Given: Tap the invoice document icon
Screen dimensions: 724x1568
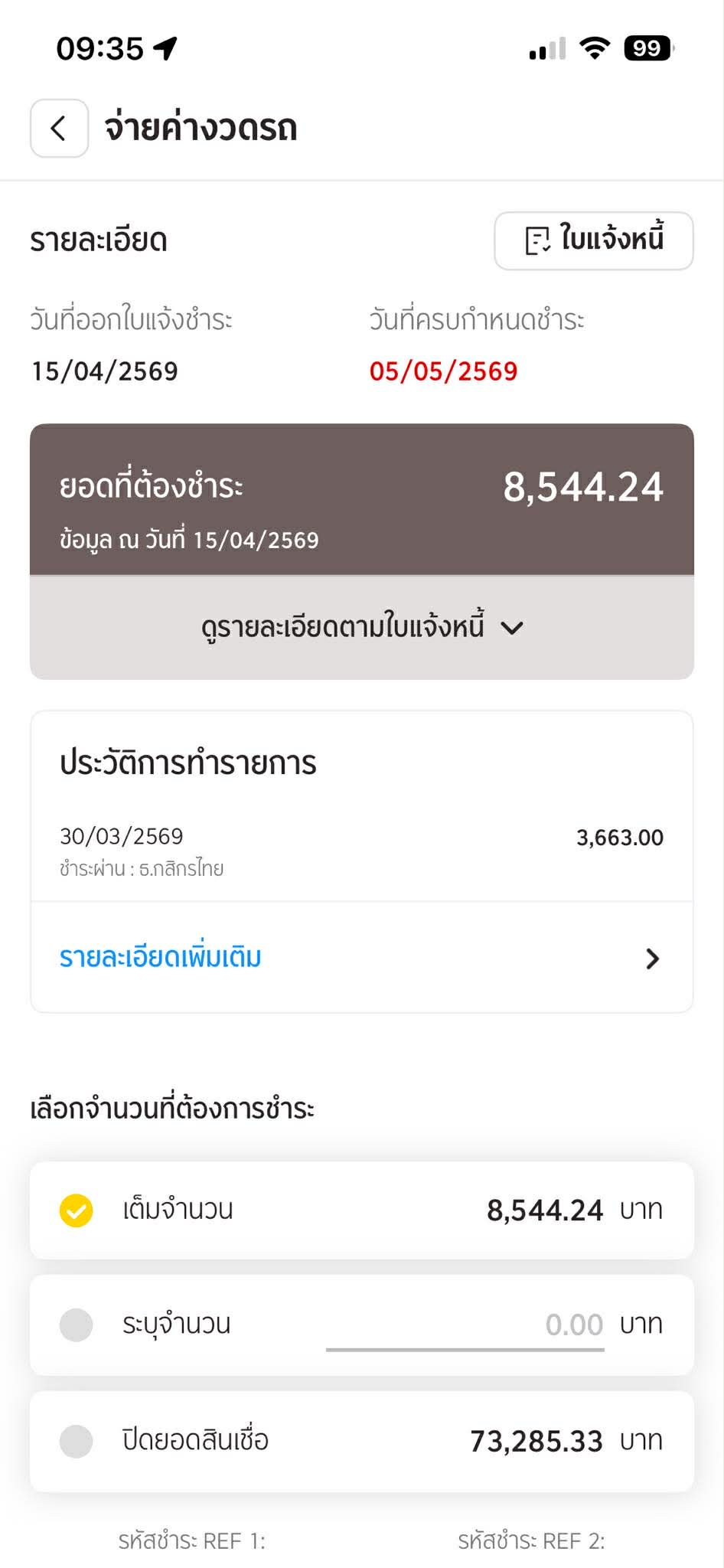Looking at the screenshot, I should pos(538,240).
